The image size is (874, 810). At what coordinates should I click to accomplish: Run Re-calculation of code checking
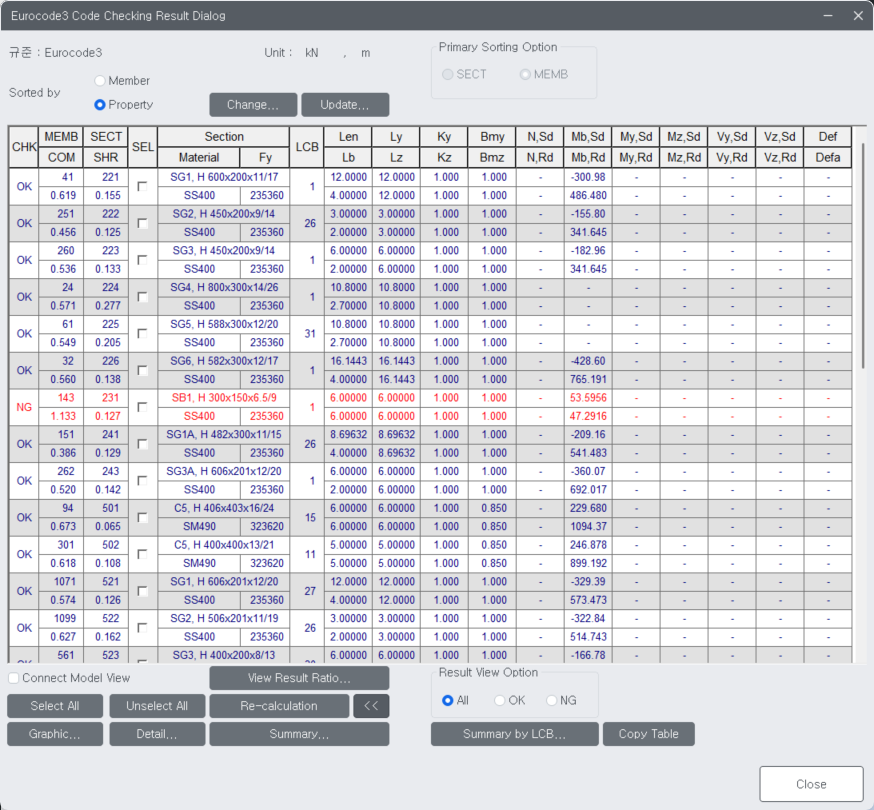279,705
